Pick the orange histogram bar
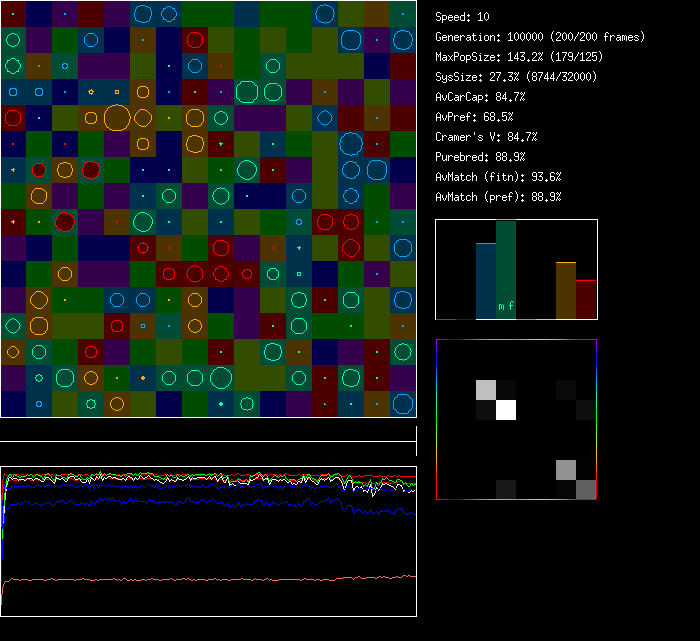 pos(566,290)
